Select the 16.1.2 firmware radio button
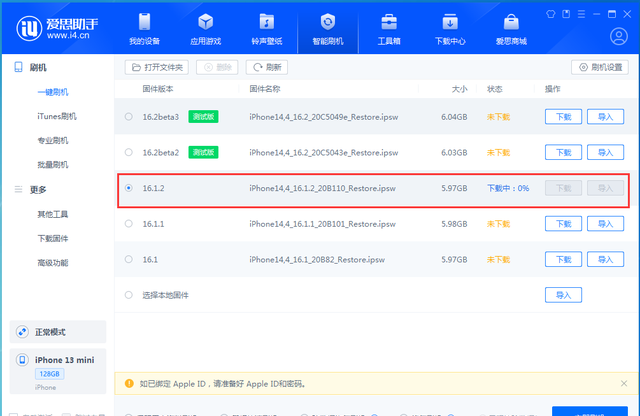This screenshot has width=640, height=416. coord(129,188)
